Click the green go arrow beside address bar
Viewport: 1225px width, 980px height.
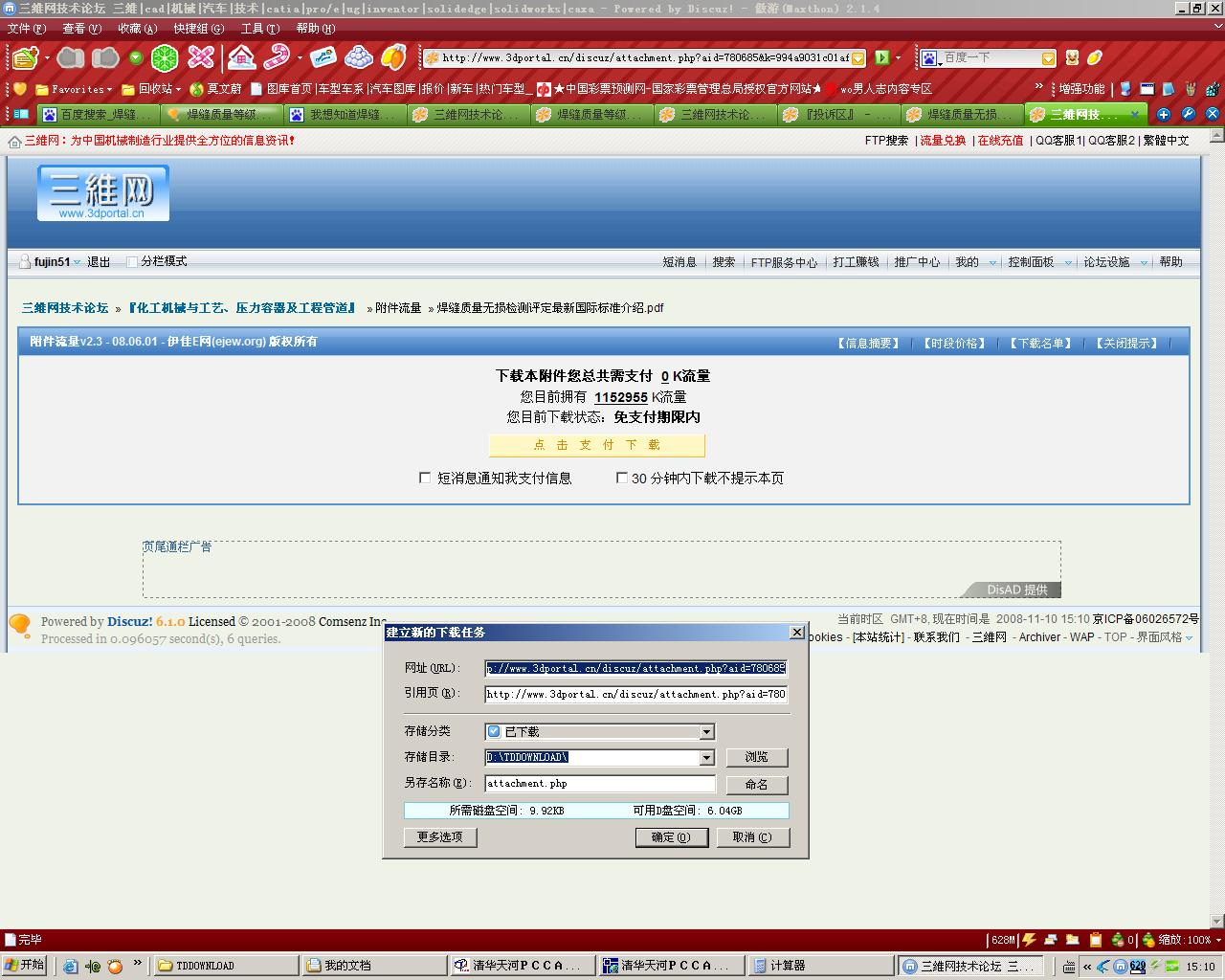[882, 58]
